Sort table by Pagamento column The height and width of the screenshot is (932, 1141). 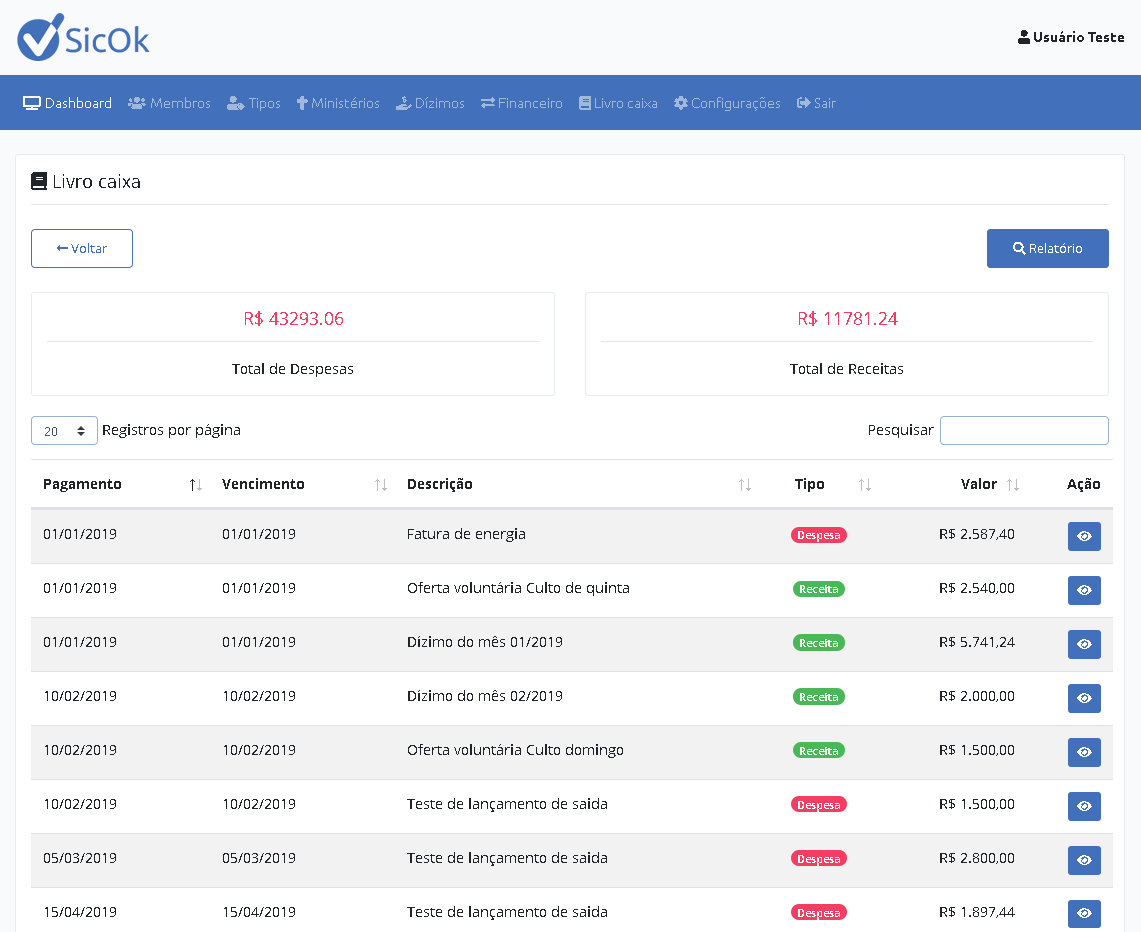tap(122, 484)
